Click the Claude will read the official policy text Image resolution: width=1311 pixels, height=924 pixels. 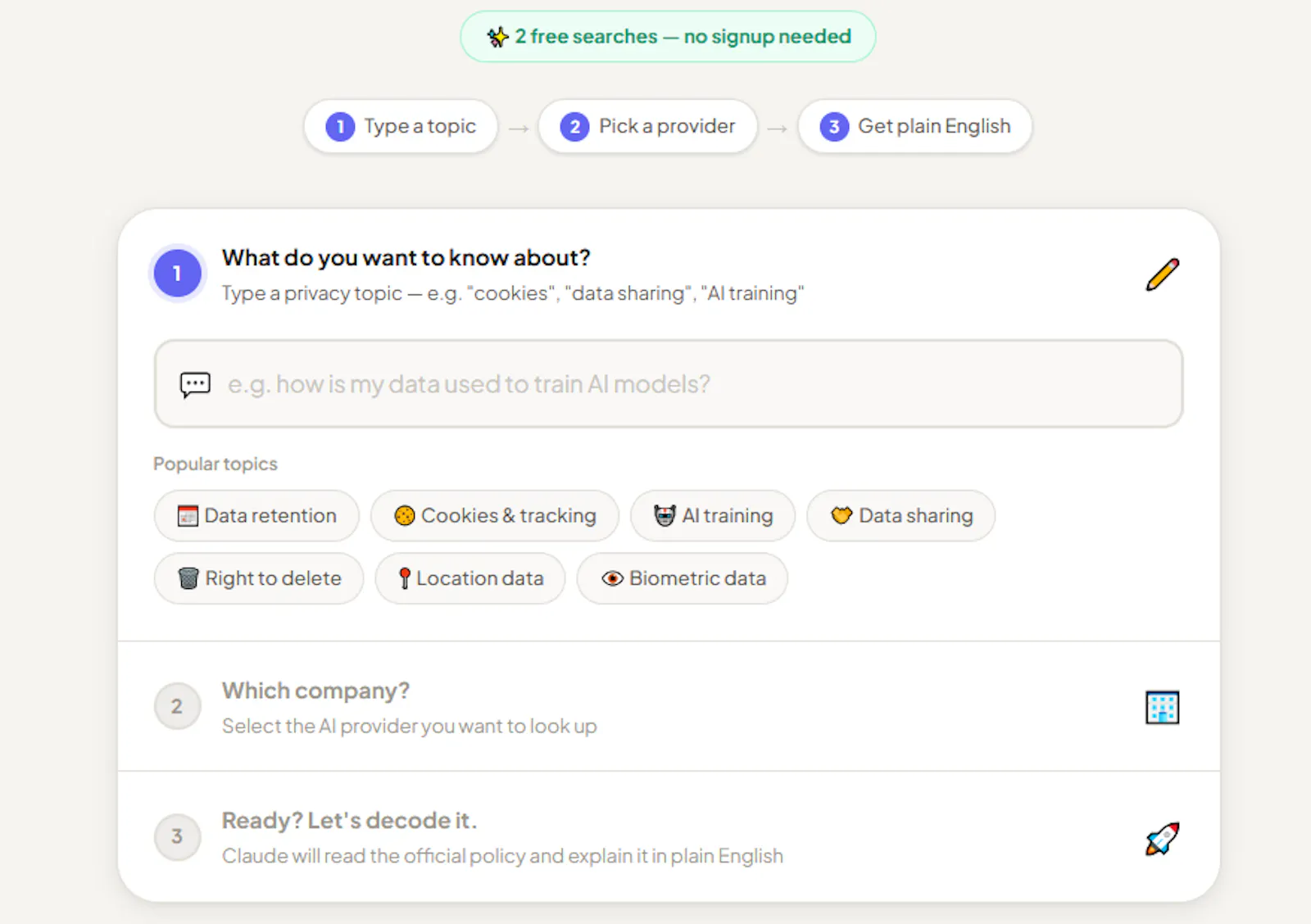[503, 856]
